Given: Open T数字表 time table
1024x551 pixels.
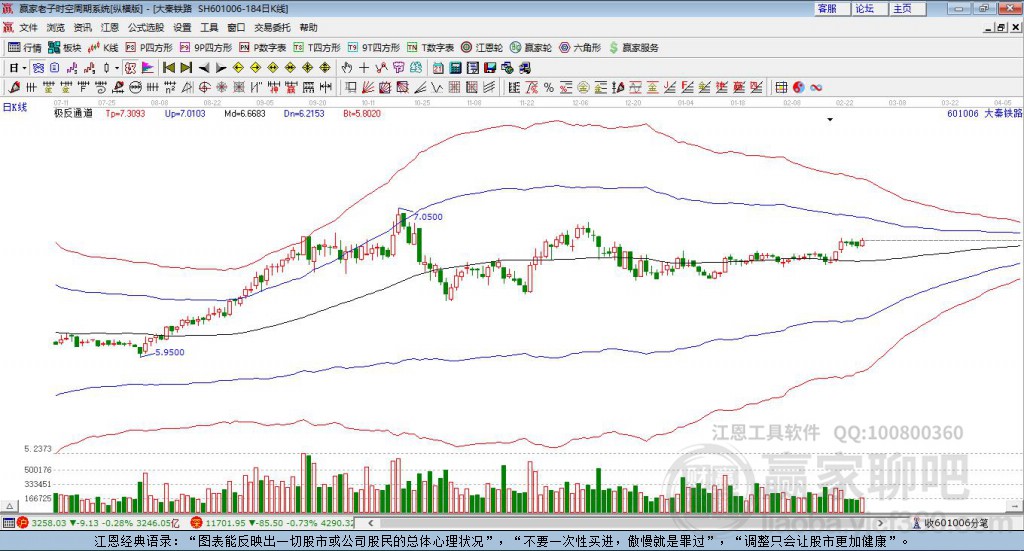Looking at the screenshot, I should (430, 48).
